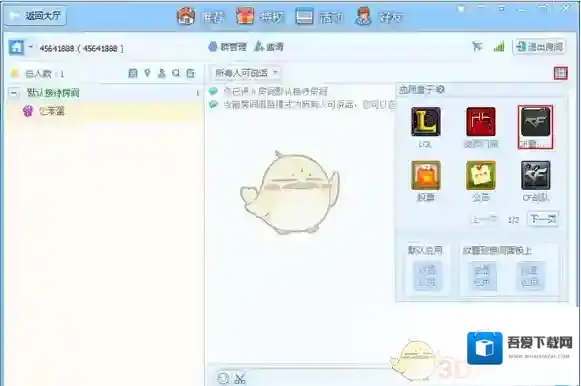Click the home icon beside room ID 45641888
Viewport: 581px width, 386px height.
click(16, 47)
